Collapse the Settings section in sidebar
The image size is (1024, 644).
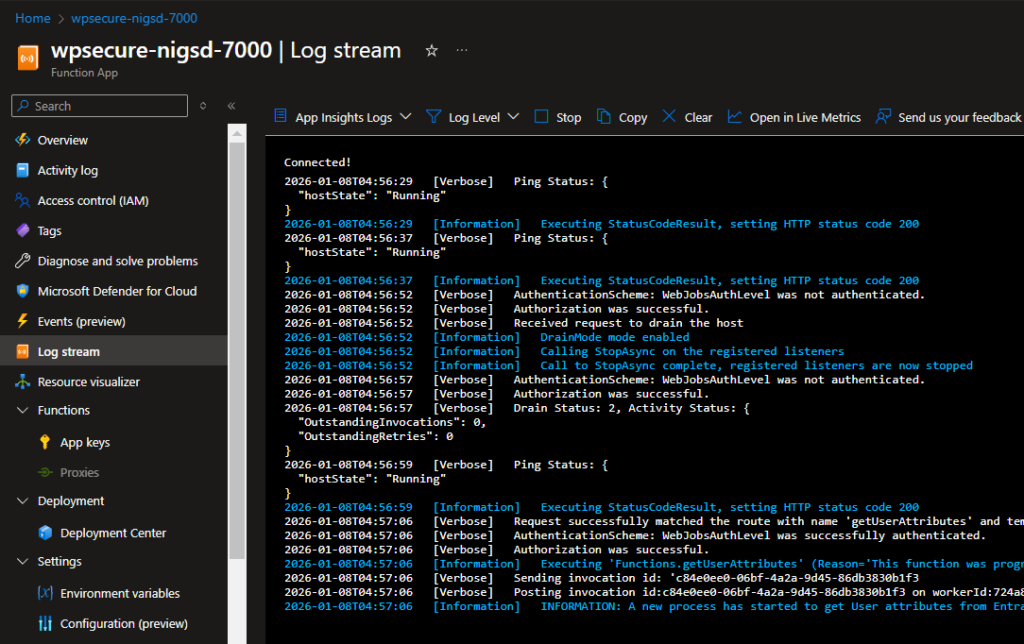[x=23, y=561]
